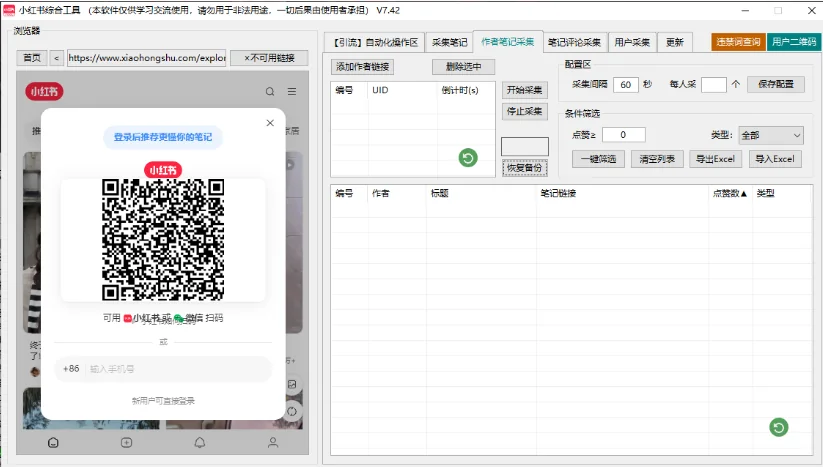This screenshot has height=467, width=823.
Task: Tap the profile person icon in bottom bar
Action: click(273, 443)
